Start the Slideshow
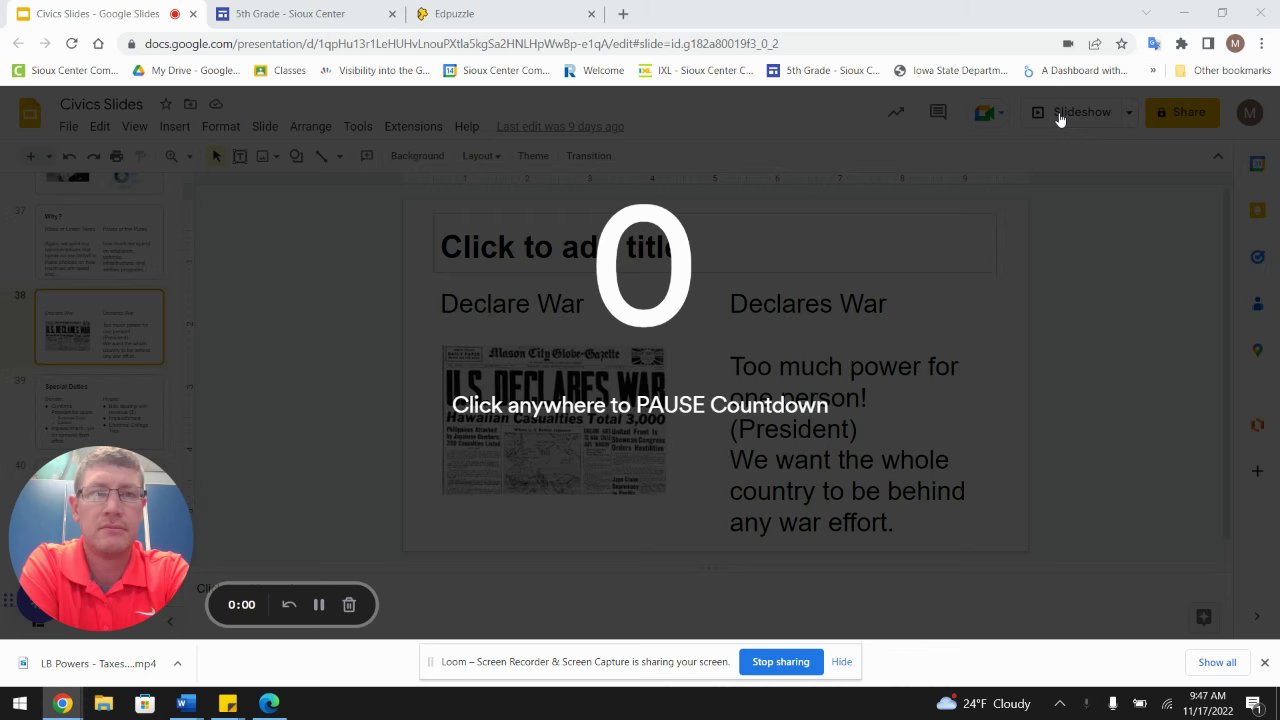1280x720 pixels. [1072, 112]
